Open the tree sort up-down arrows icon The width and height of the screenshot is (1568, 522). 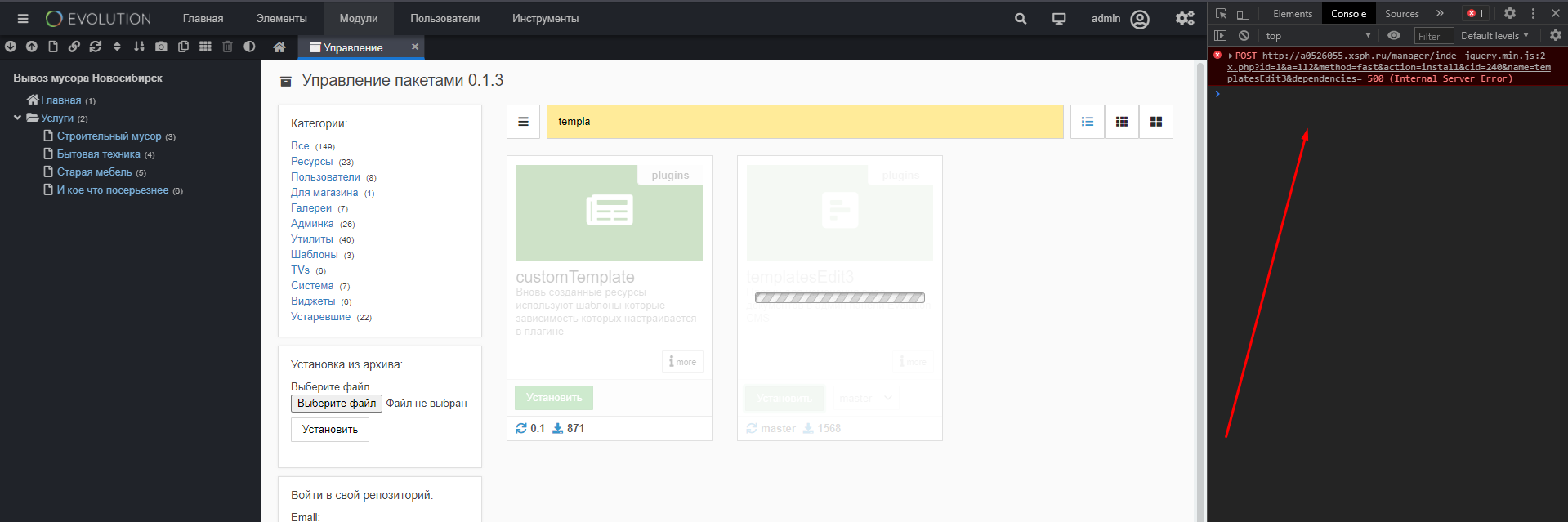tap(117, 47)
